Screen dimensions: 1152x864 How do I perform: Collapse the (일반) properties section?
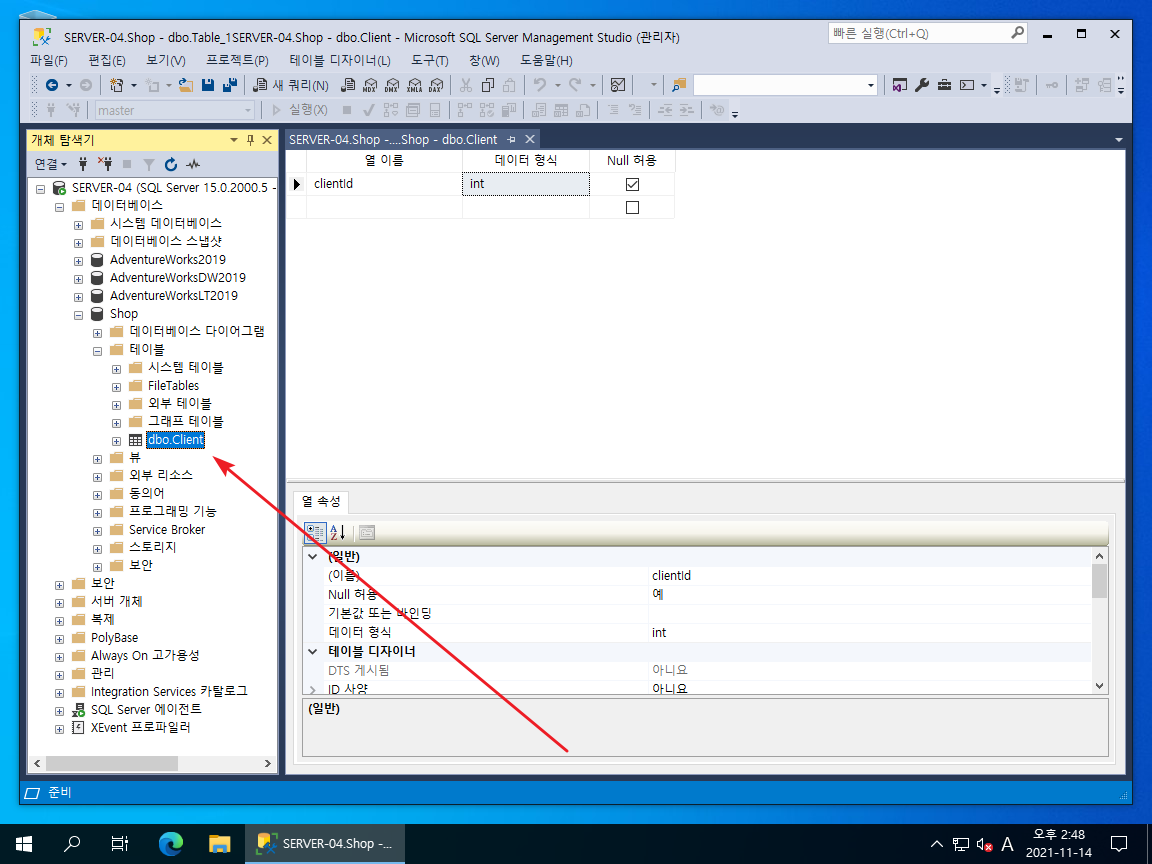click(x=312, y=557)
